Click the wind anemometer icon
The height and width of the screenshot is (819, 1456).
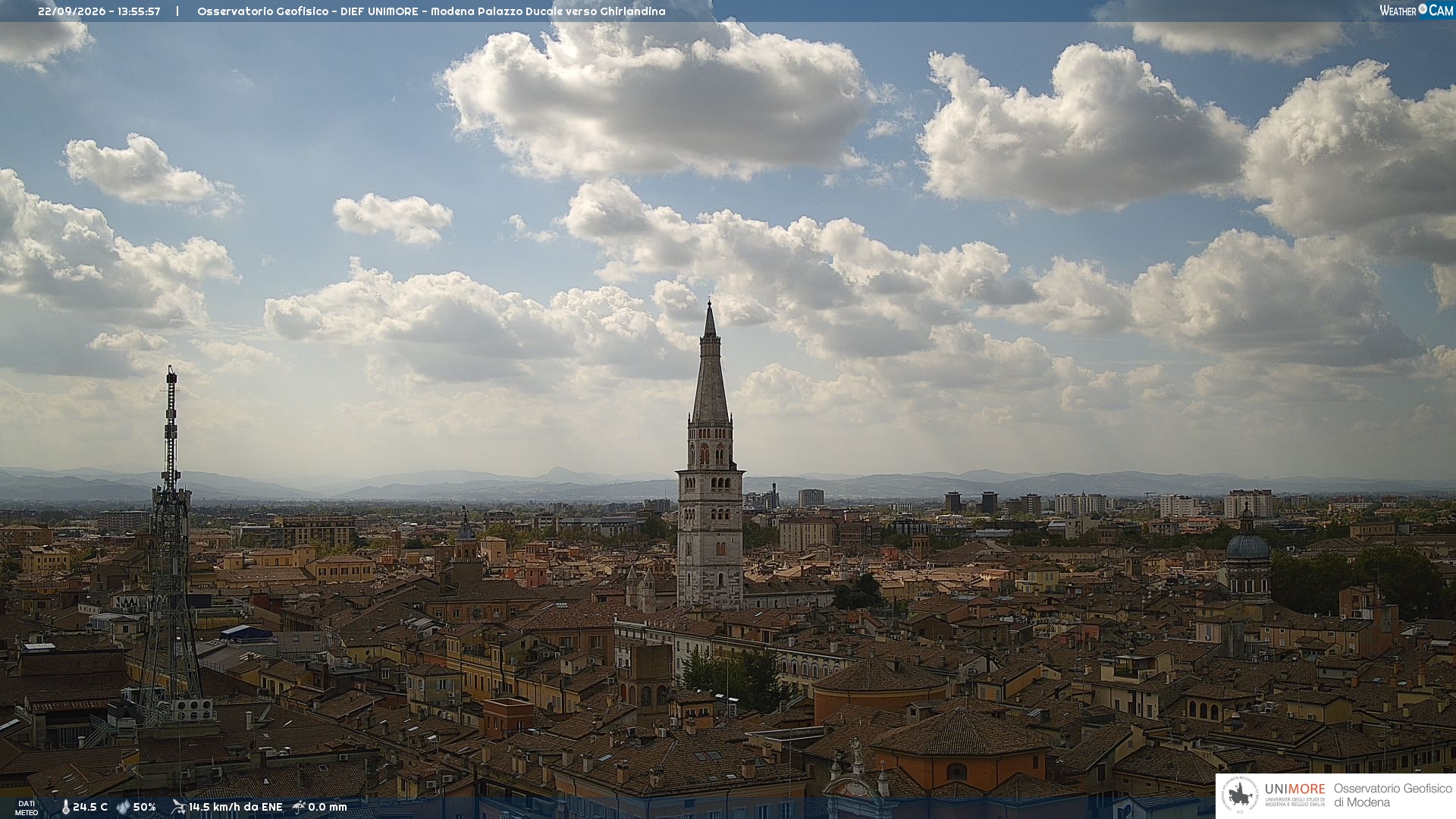click(x=178, y=807)
